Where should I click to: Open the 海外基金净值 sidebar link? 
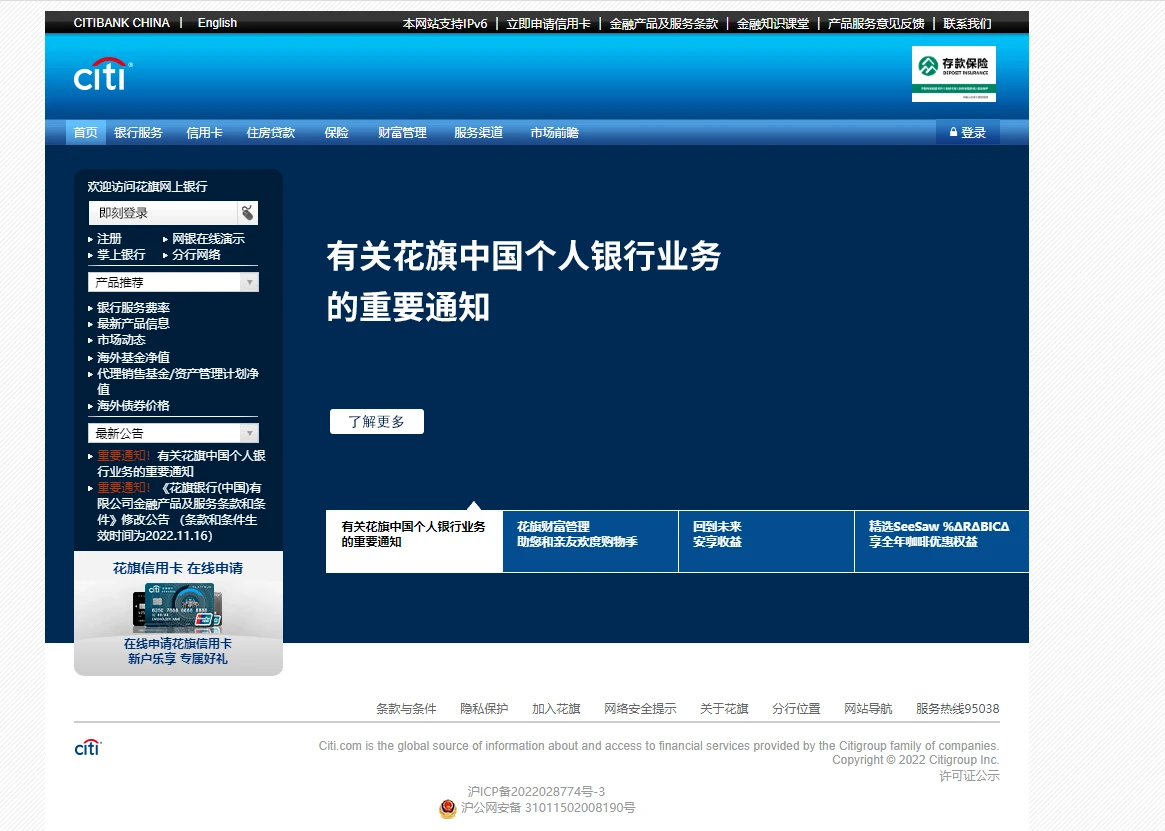point(133,357)
